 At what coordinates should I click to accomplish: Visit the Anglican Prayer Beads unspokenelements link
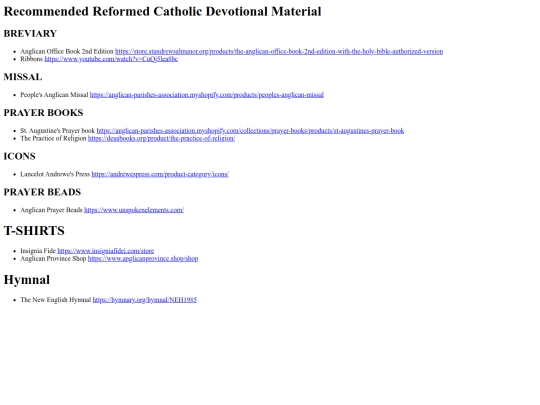[134, 210]
